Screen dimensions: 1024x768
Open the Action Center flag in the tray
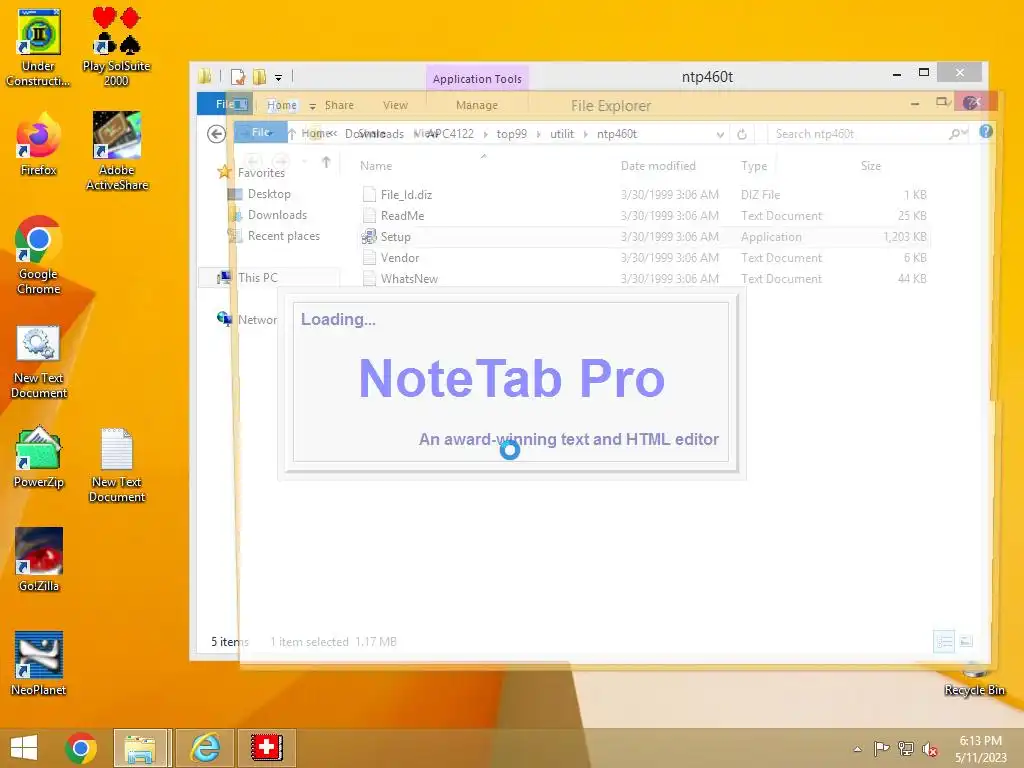[x=882, y=749]
